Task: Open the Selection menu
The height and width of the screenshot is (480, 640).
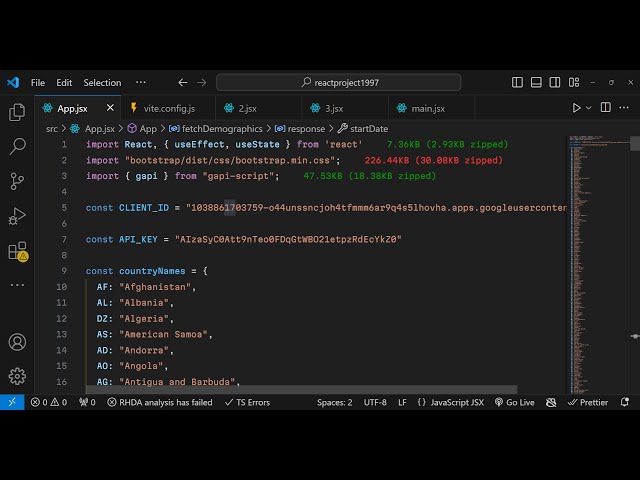Action: coord(102,82)
